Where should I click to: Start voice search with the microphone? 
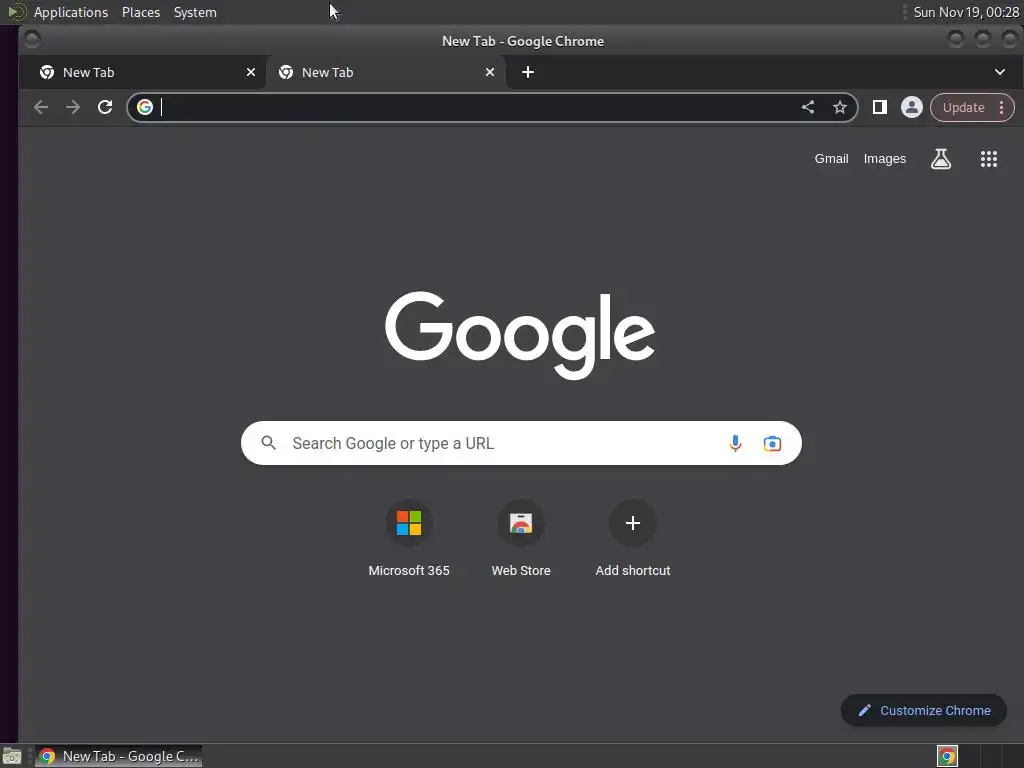click(x=735, y=443)
